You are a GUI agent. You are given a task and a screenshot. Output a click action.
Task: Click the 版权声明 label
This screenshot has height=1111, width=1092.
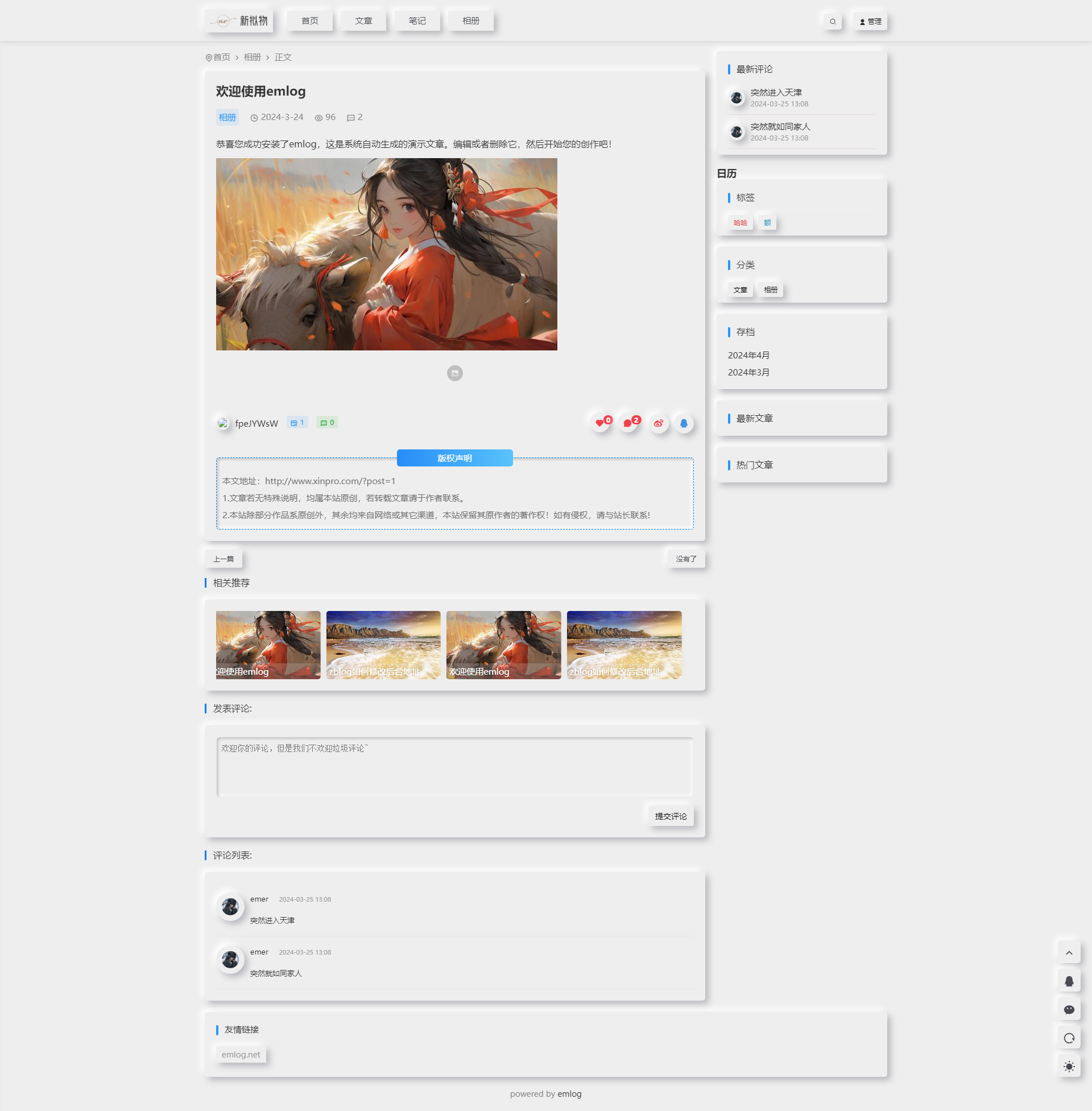[x=455, y=458]
